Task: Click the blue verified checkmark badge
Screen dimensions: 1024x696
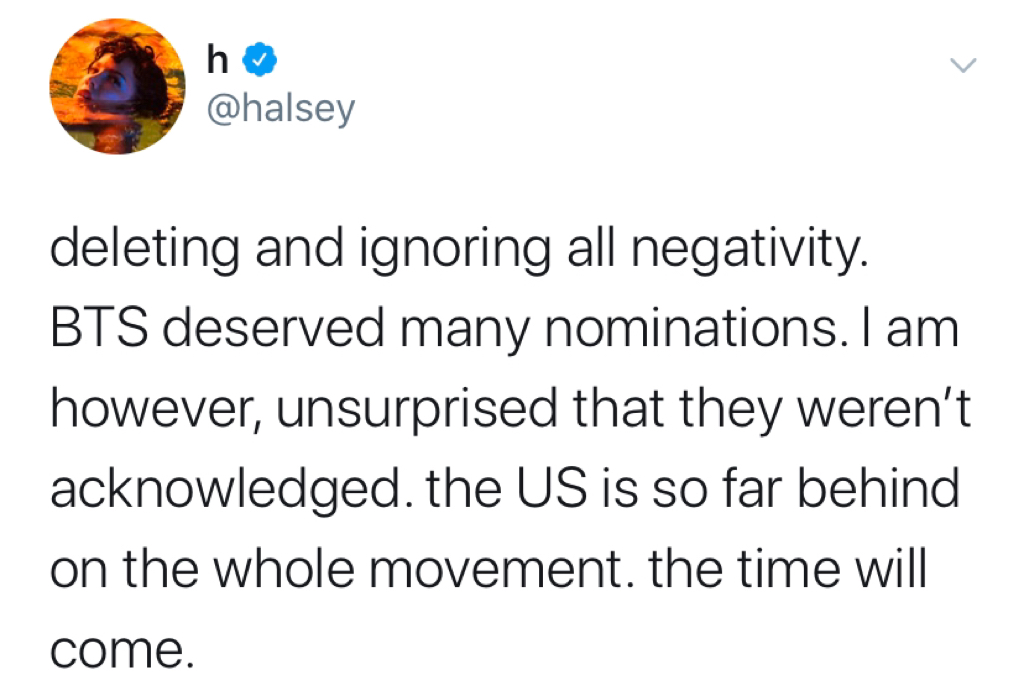Action: pos(259,60)
